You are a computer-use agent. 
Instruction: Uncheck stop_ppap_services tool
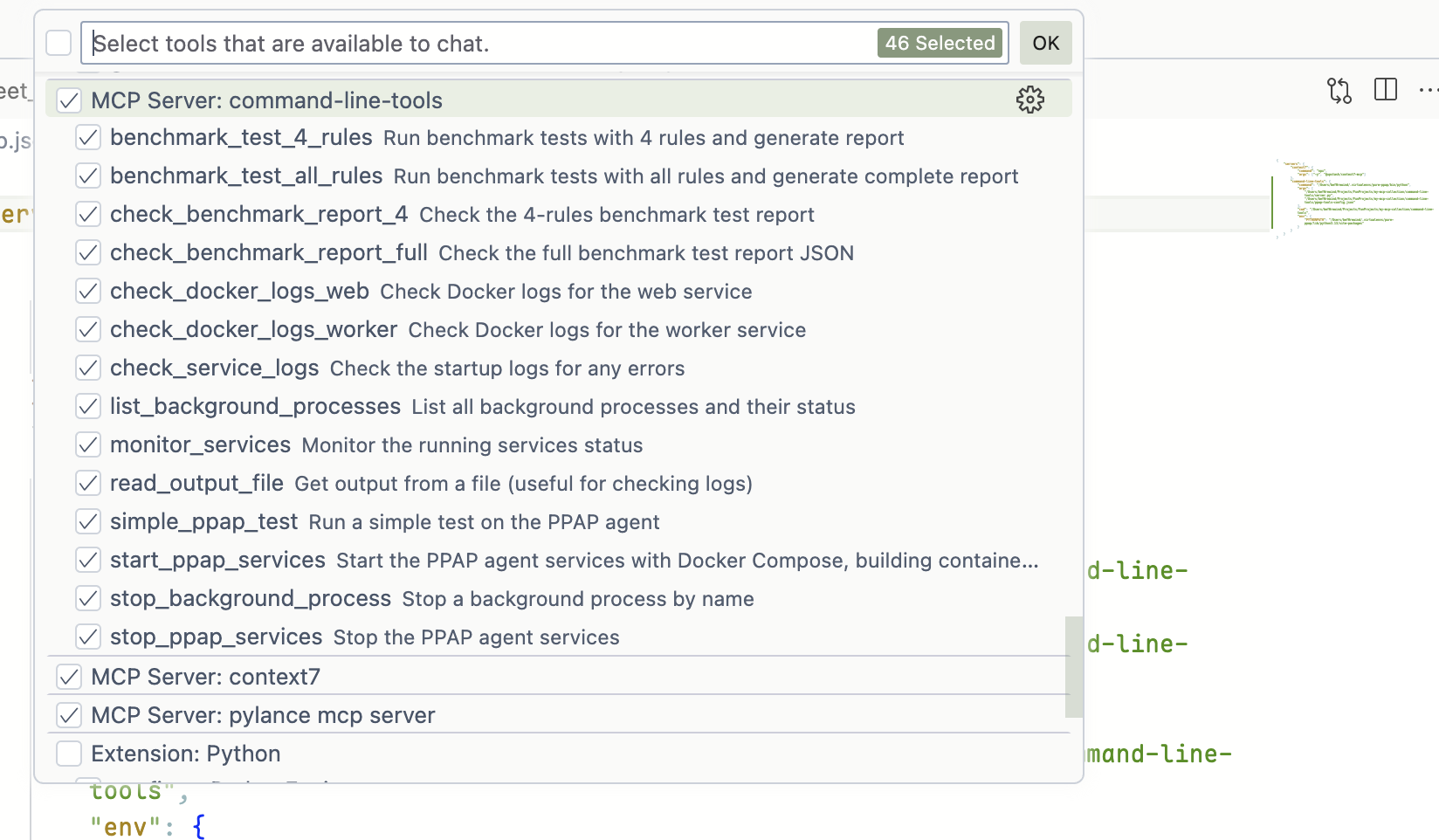click(88, 637)
